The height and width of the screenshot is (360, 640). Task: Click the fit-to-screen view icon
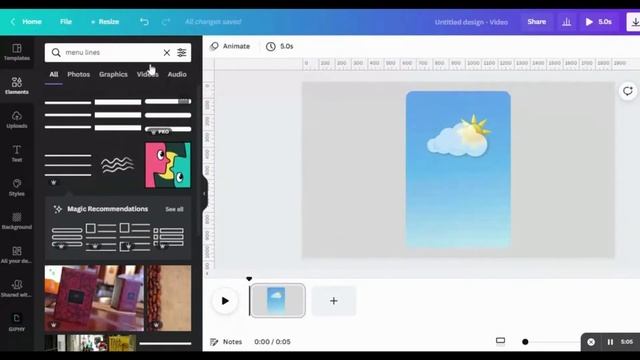point(500,341)
